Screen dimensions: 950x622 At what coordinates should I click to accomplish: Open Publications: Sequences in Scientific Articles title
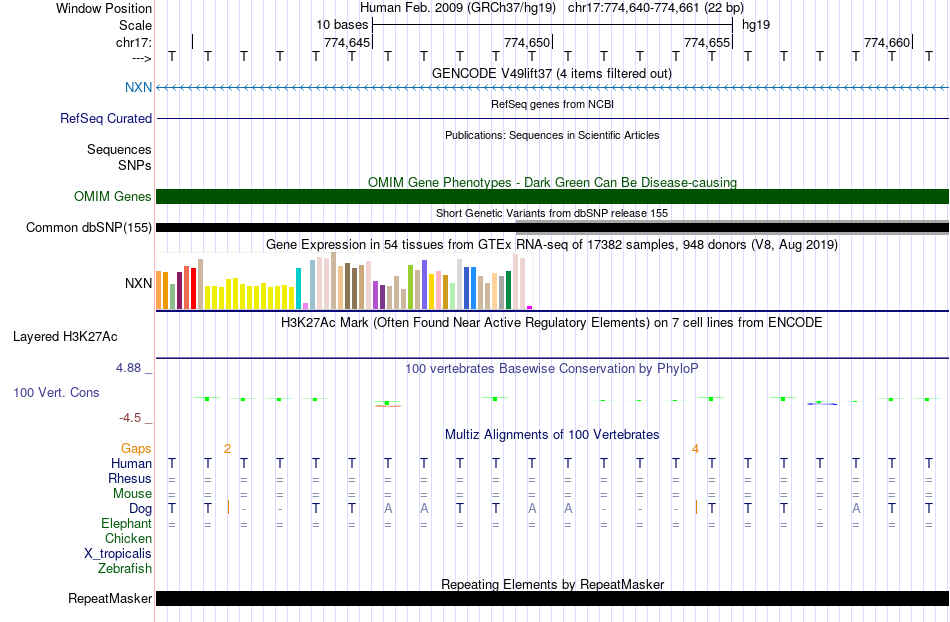(552, 135)
